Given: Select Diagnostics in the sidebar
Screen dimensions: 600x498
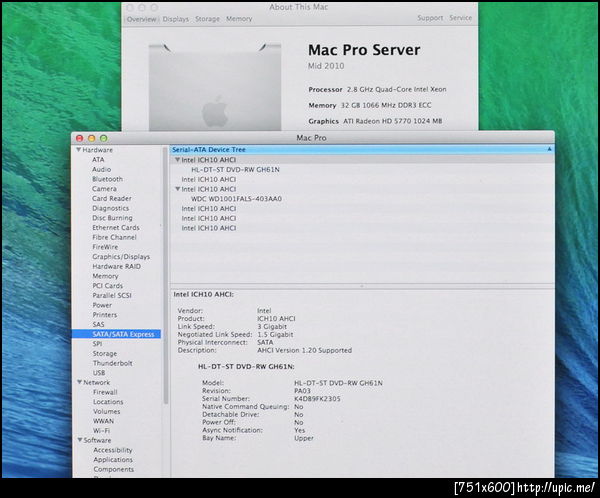Looking at the screenshot, I should pyautogui.click(x=111, y=208).
